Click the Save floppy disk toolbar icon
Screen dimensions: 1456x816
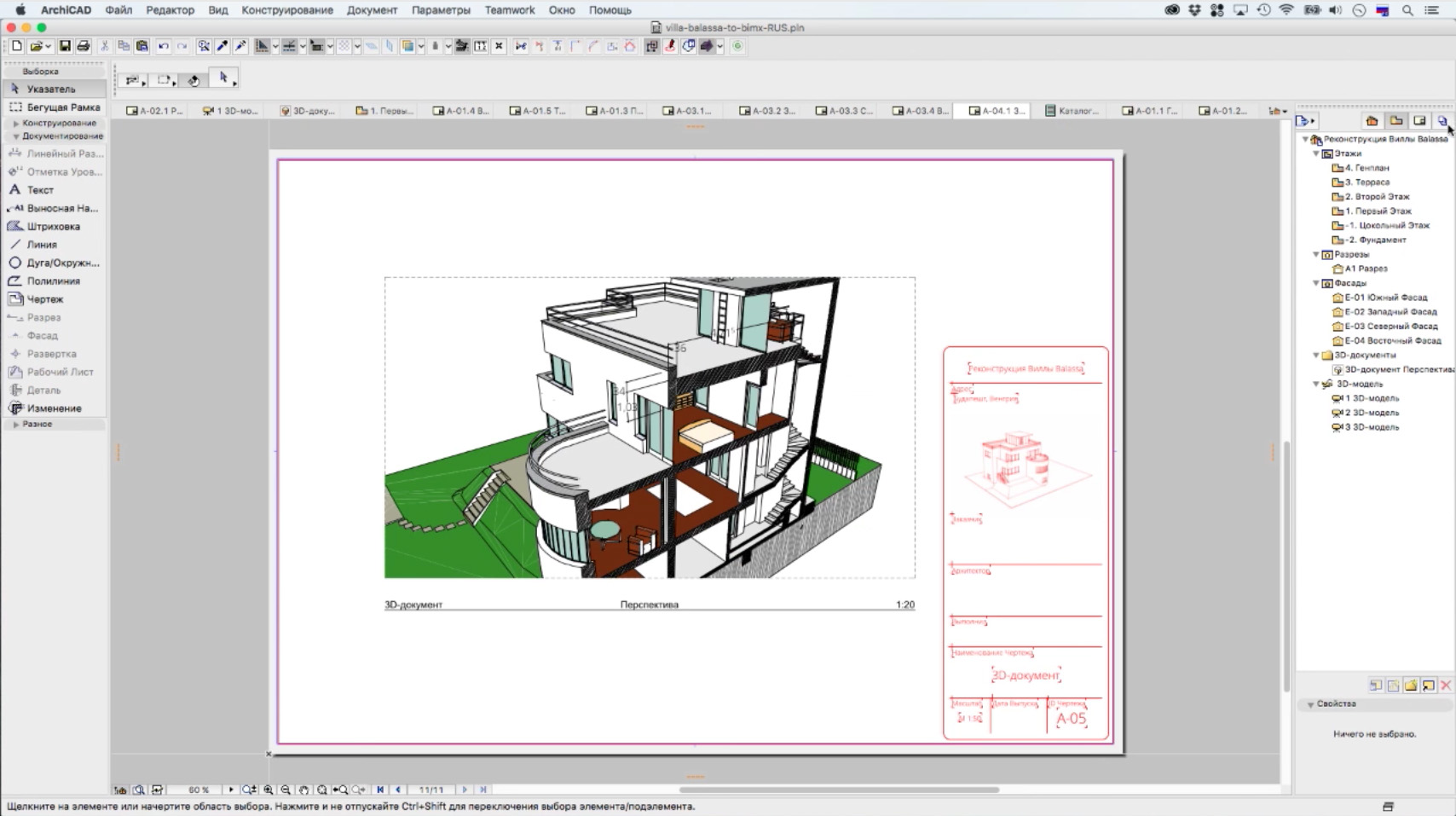[x=65, y=46]
